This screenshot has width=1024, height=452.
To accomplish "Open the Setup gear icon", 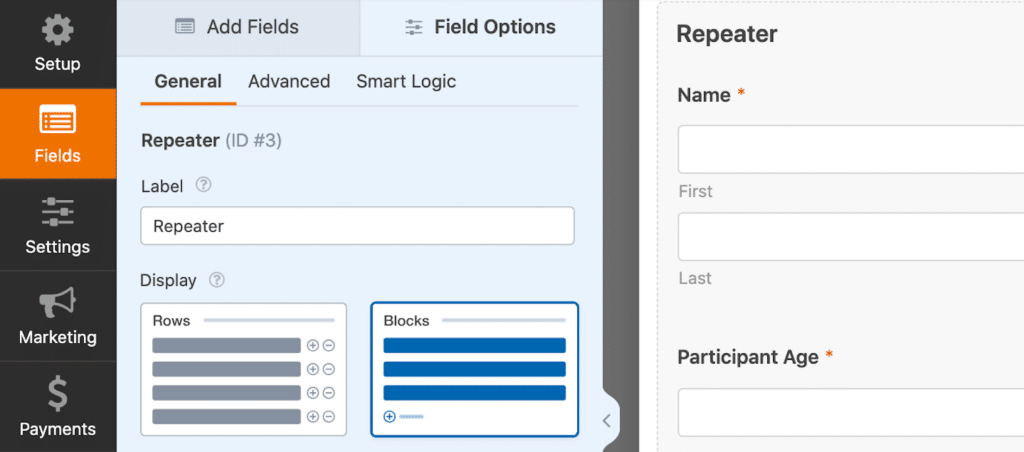I will (x=58, y=31).
